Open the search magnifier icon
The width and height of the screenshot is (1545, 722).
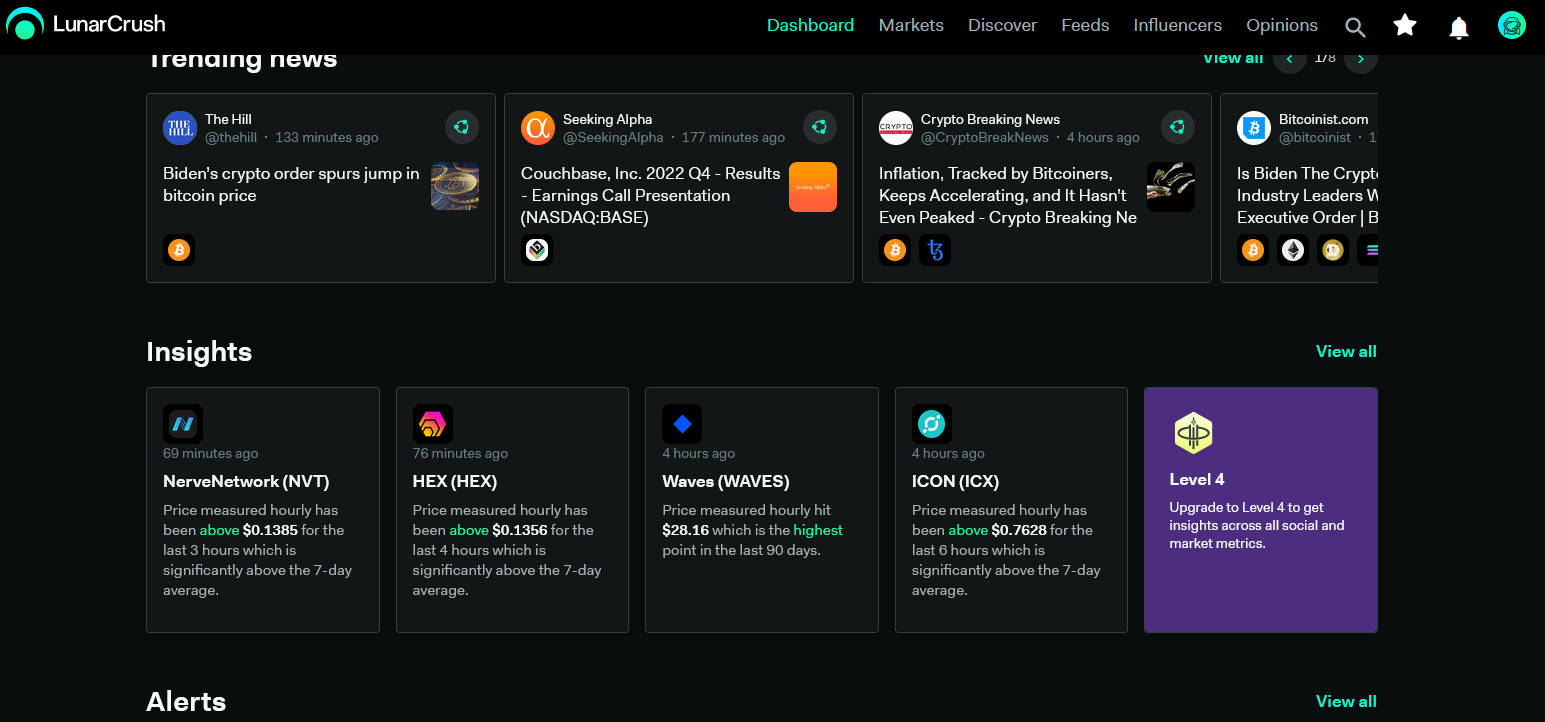point(1355,27)
